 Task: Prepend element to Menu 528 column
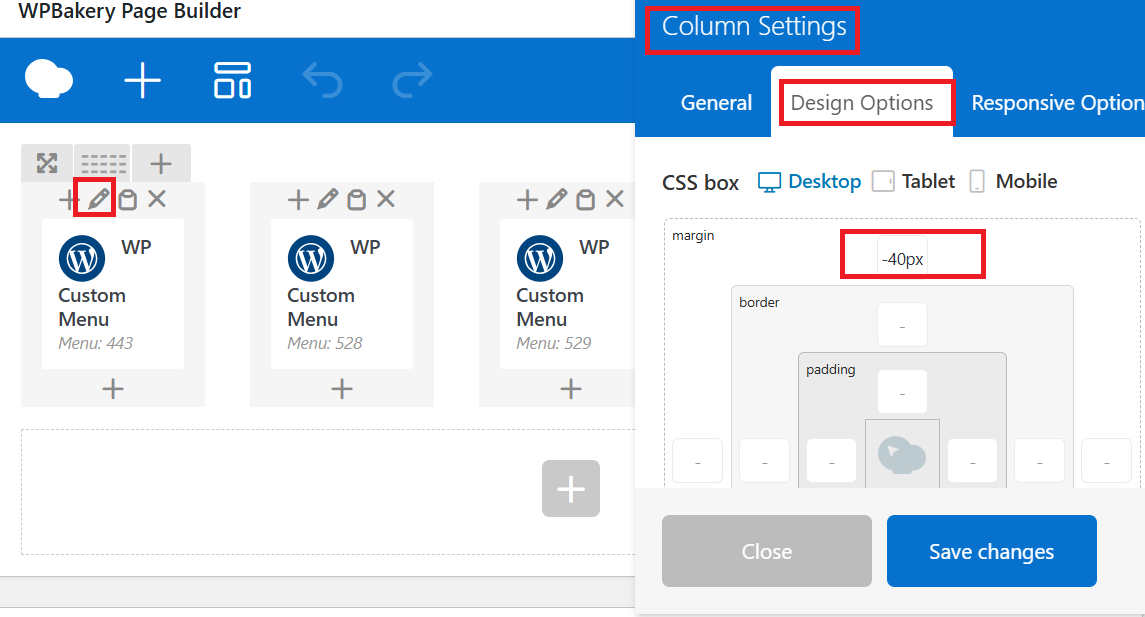click(298, 199)
